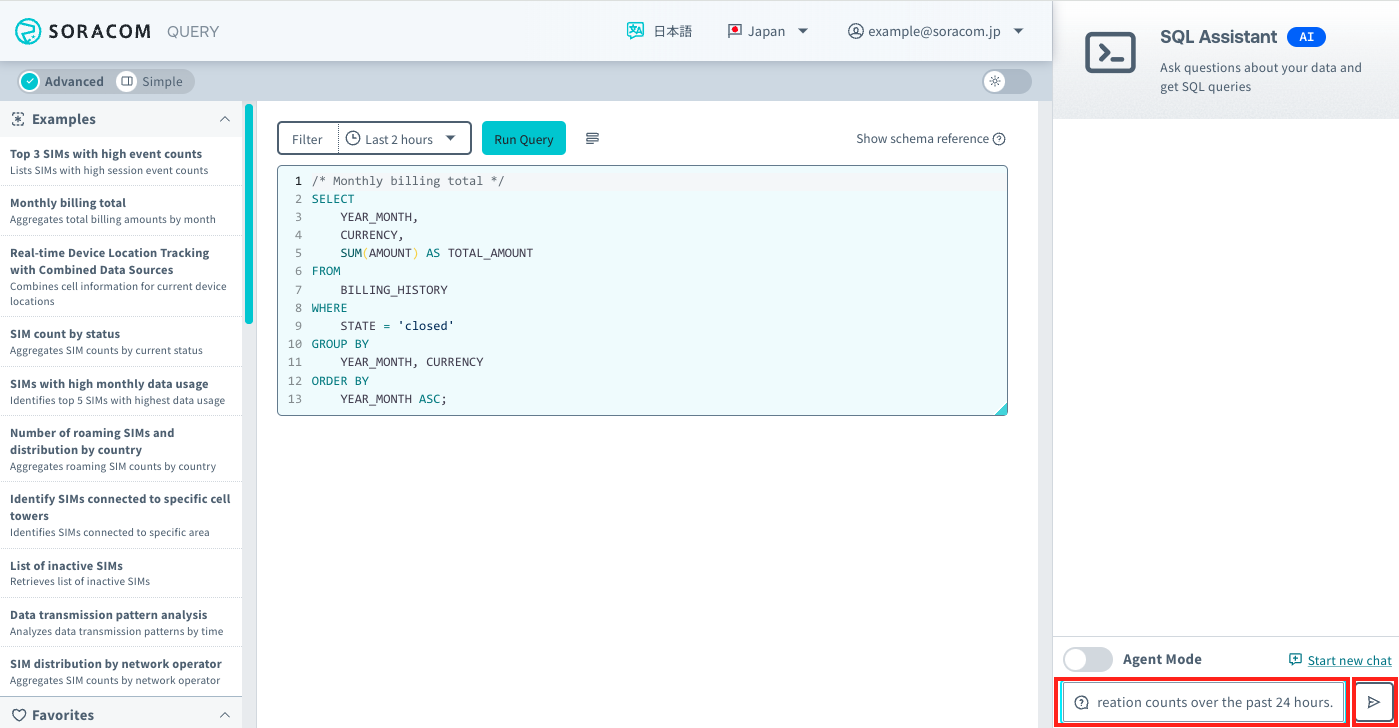Open the clock time range picker icon
The width and height of the screenshot is (1399, 728).
[x=352, y=138]
